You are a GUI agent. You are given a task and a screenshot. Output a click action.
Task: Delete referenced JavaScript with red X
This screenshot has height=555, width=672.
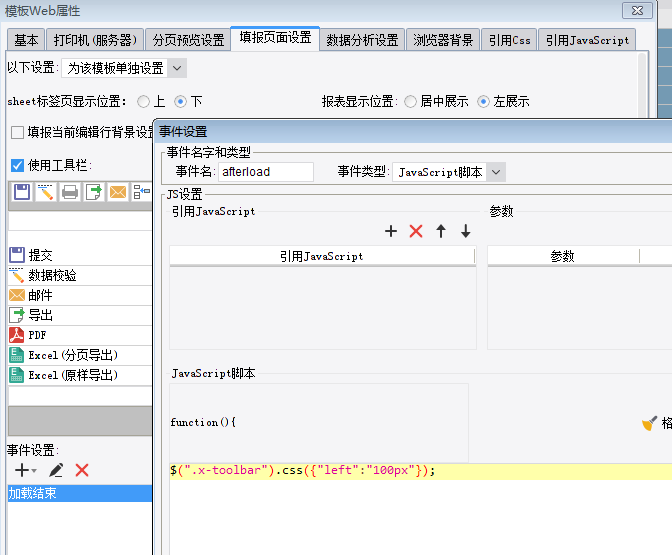(x=416, y=231)
